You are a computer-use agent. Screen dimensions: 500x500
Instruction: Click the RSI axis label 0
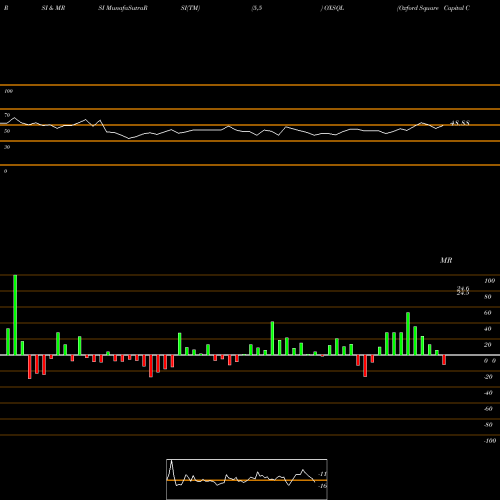(x=5, y=171)
